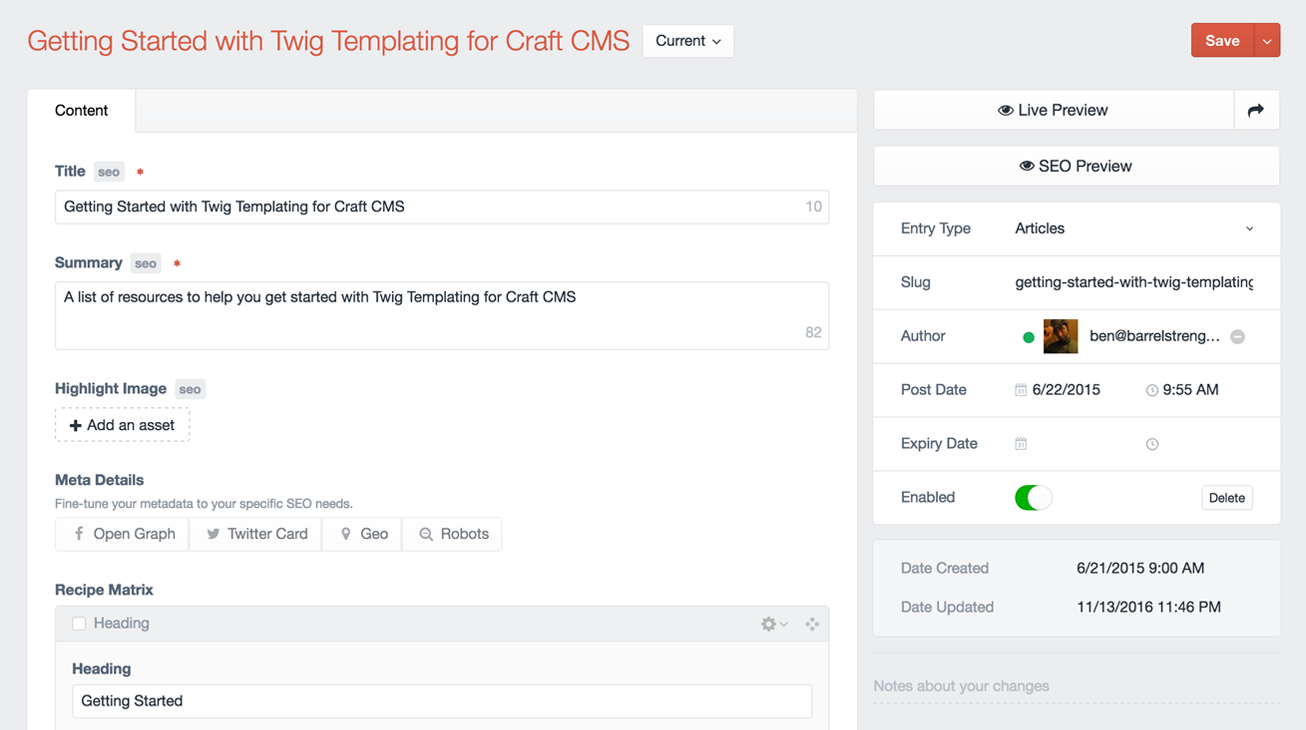Click the Post Date clock icon
The image size is (1306, 730).
(1152, 390)
